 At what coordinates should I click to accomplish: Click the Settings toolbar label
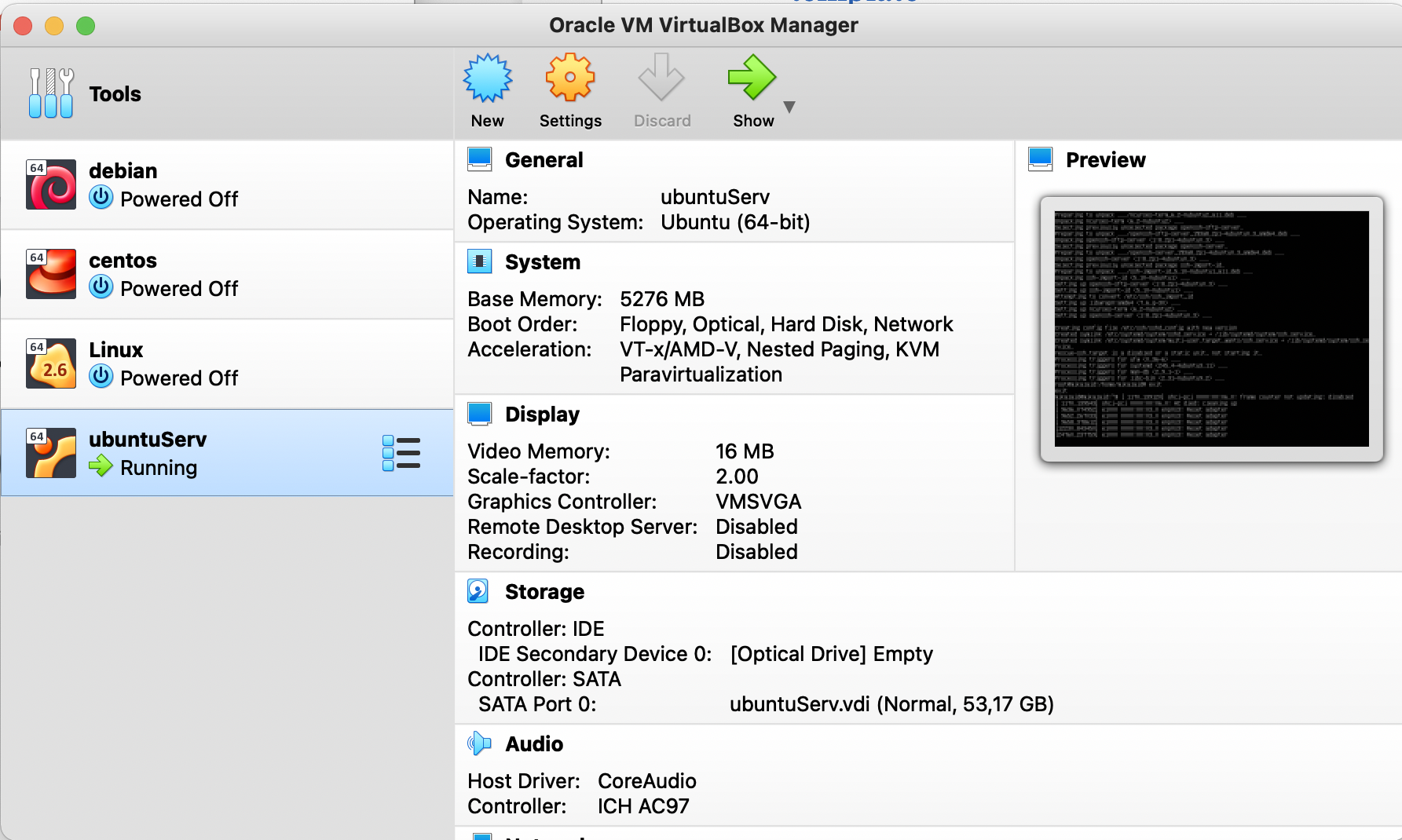click(570, 121)
